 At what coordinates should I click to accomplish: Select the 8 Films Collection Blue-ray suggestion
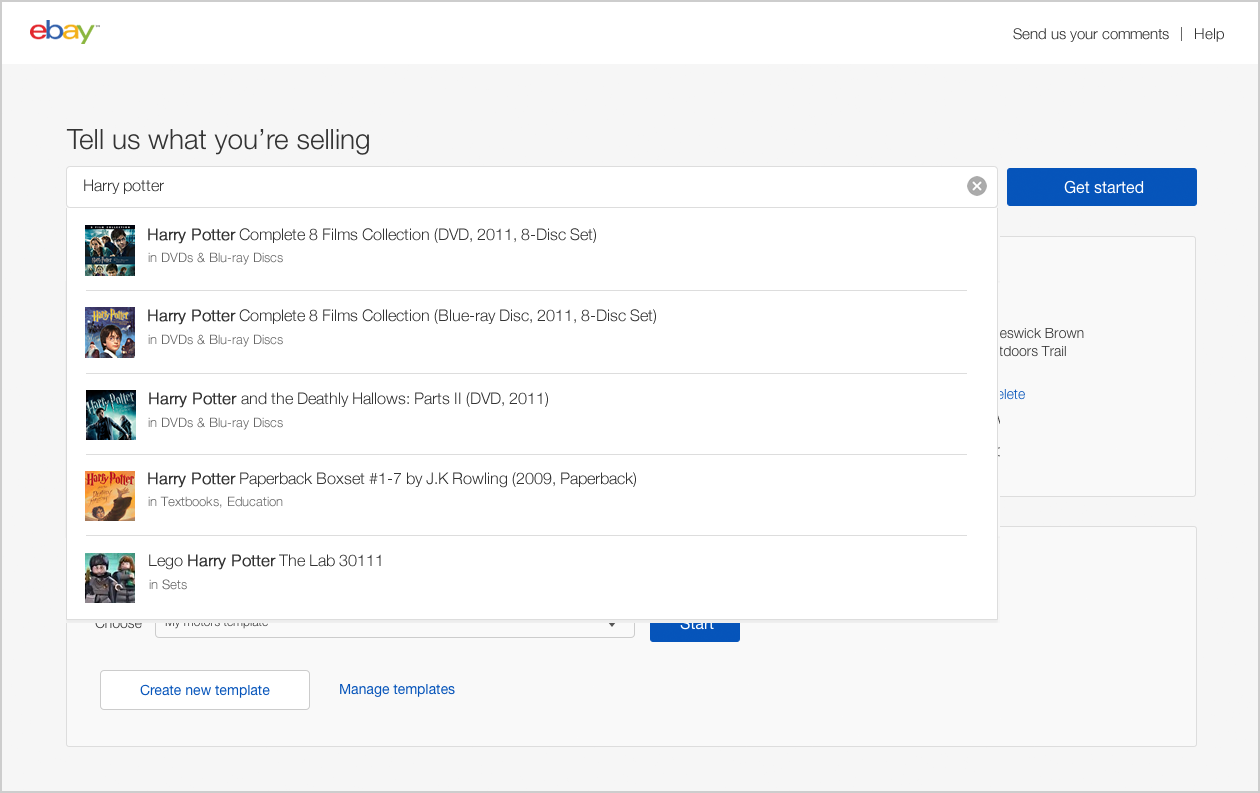(532, 332)
